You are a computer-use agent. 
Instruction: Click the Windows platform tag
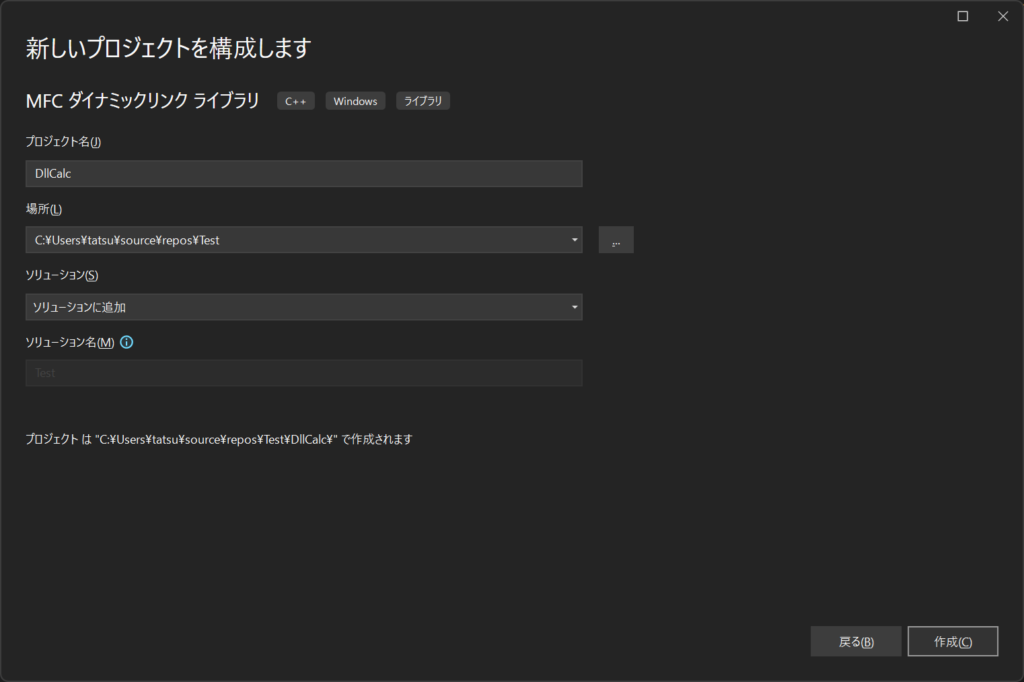(355, 101)
